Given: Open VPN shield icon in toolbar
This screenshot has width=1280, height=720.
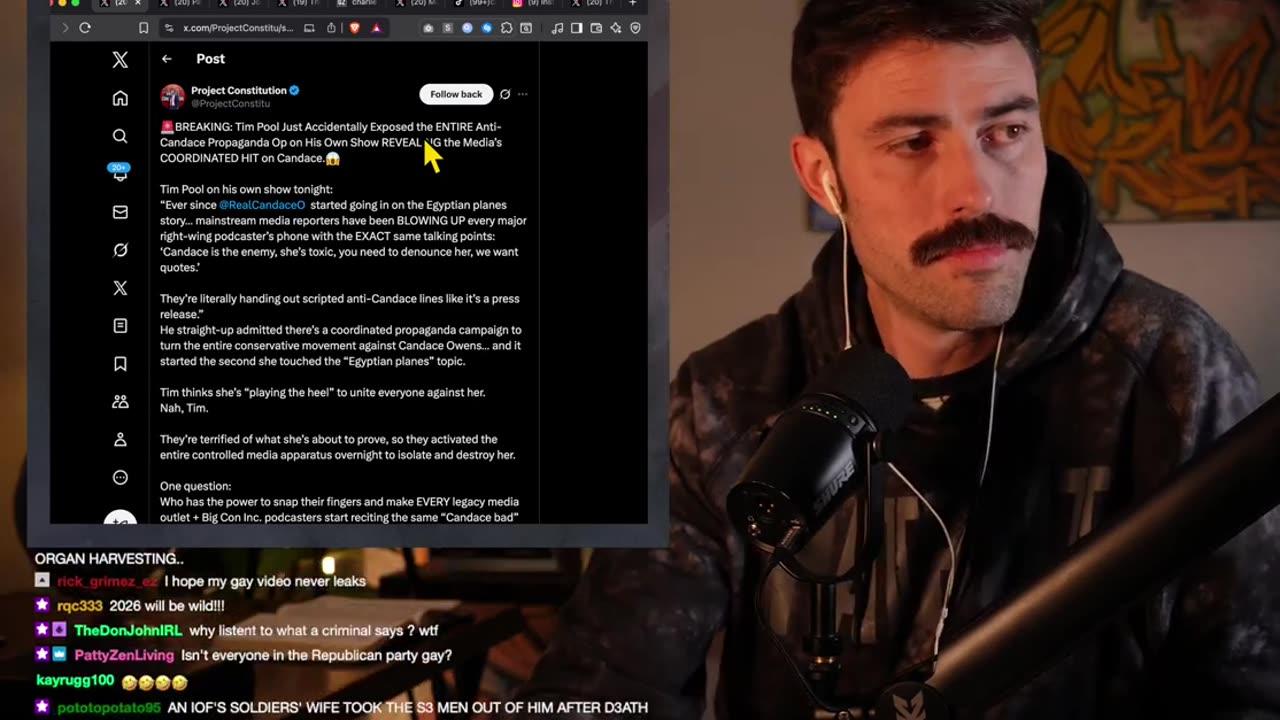Looking at the screenshot, I should (635, 28).
